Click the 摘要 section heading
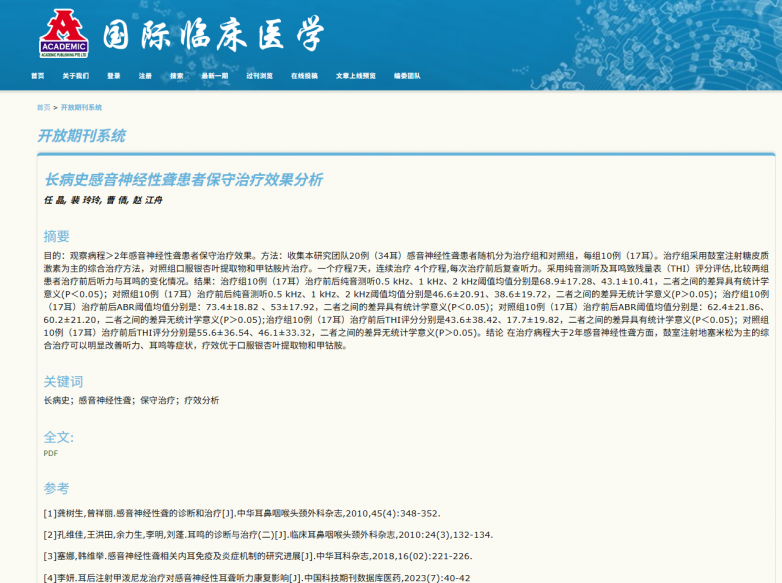782x583 pixels. pyautogui.click(x=57, y=237)
